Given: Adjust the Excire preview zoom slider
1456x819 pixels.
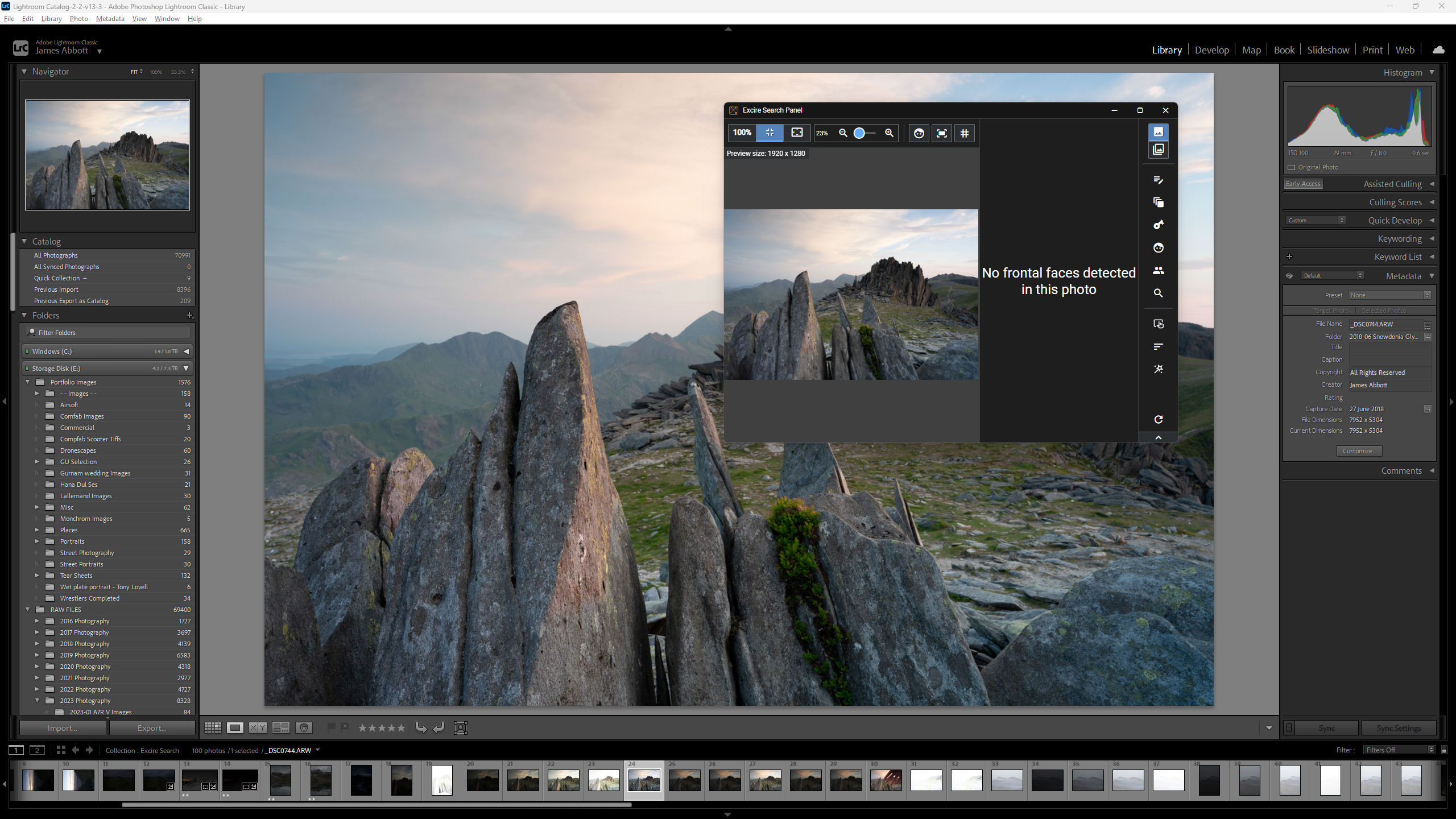Looking at the screenshot, I should coord(860,133).
